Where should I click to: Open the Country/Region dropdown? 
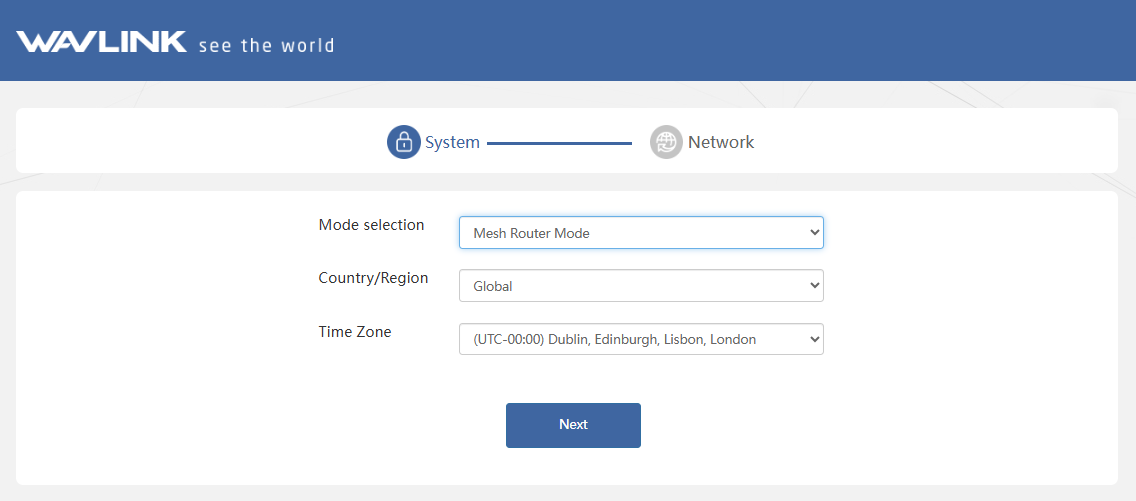[641, 286]
